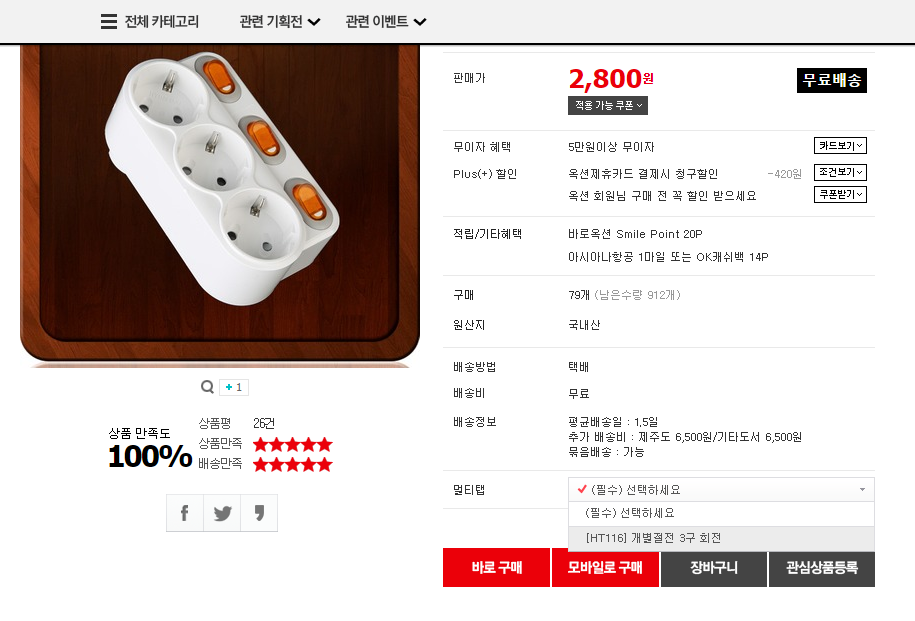Open the 전체 카테고리 hamburger menu icon
This screenshot has width=915, height=621.
pyautogui.click(x=109, y=22)
